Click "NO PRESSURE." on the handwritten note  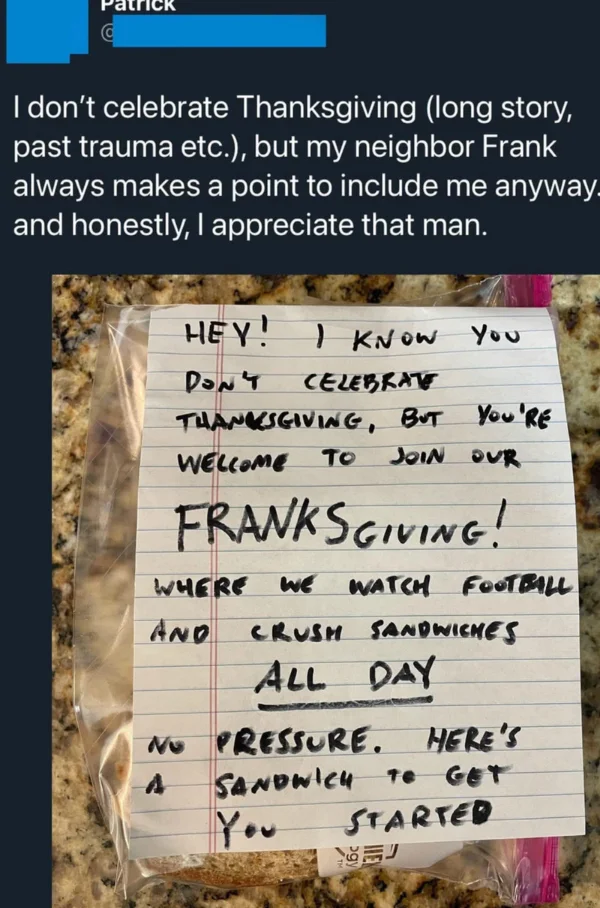point(270,747)
